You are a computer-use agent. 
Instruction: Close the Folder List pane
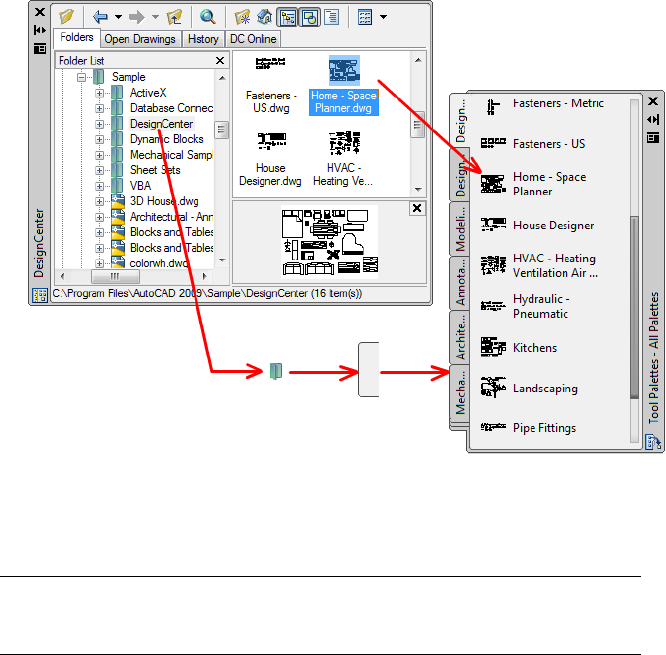220,61
